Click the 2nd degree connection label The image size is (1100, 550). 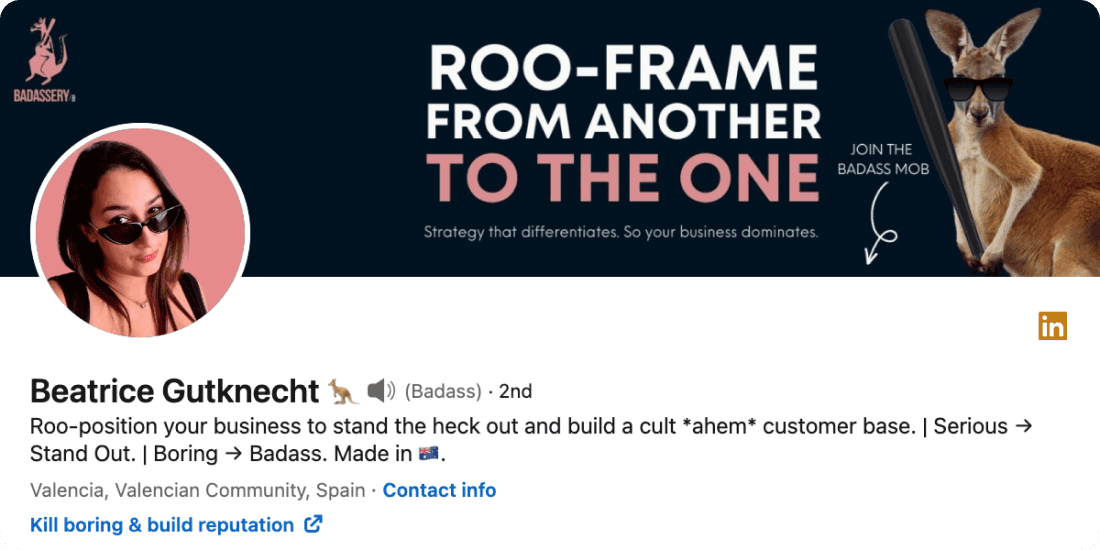[x=516, y=391]
